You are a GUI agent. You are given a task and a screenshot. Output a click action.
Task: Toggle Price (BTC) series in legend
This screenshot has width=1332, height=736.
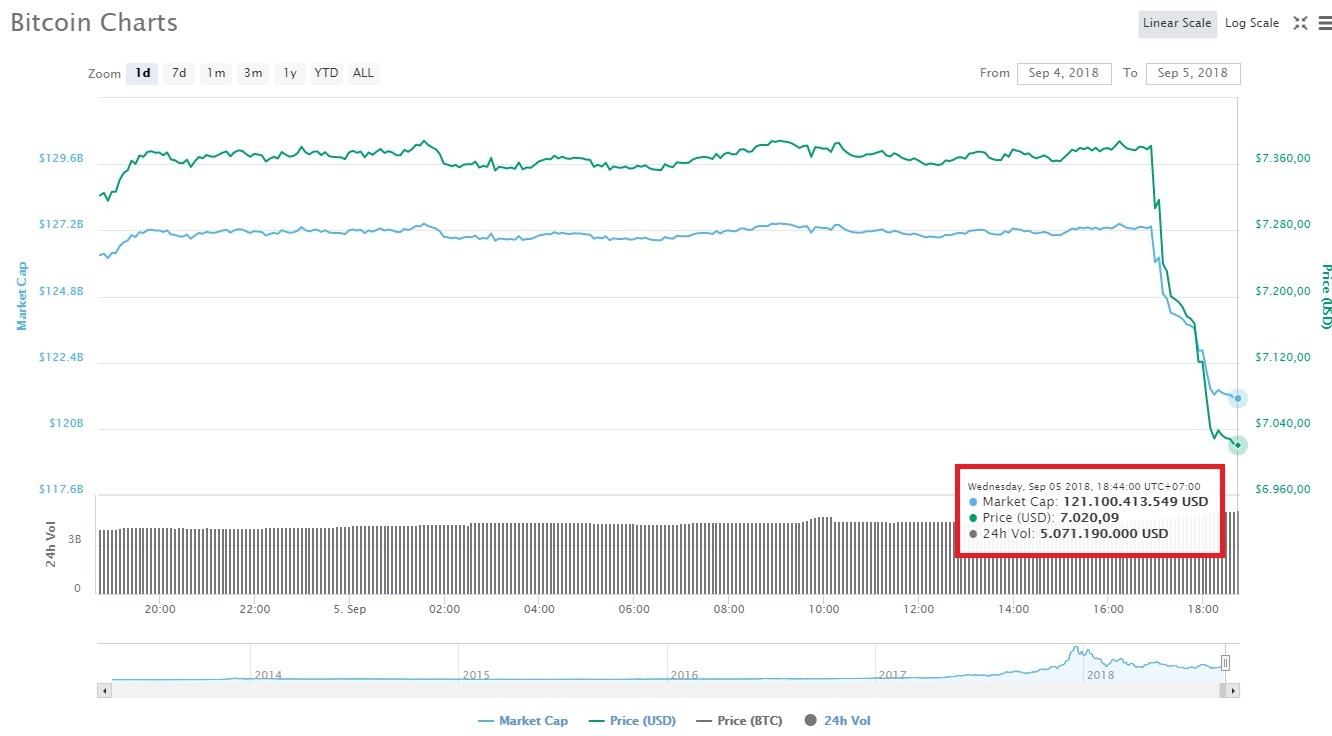point(740,720)
